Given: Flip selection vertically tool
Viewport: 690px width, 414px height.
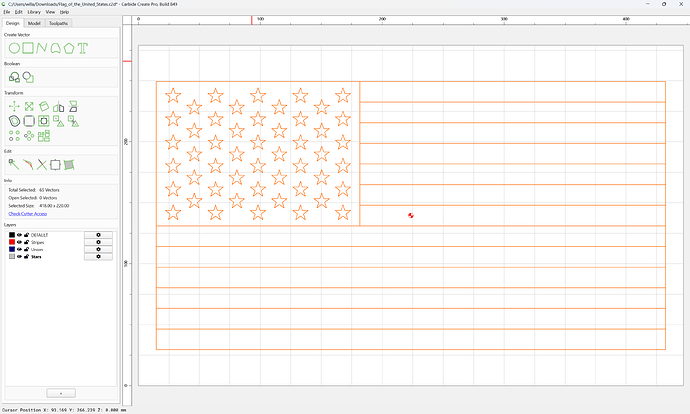Looking at the screenshot, I should point(73,106).
